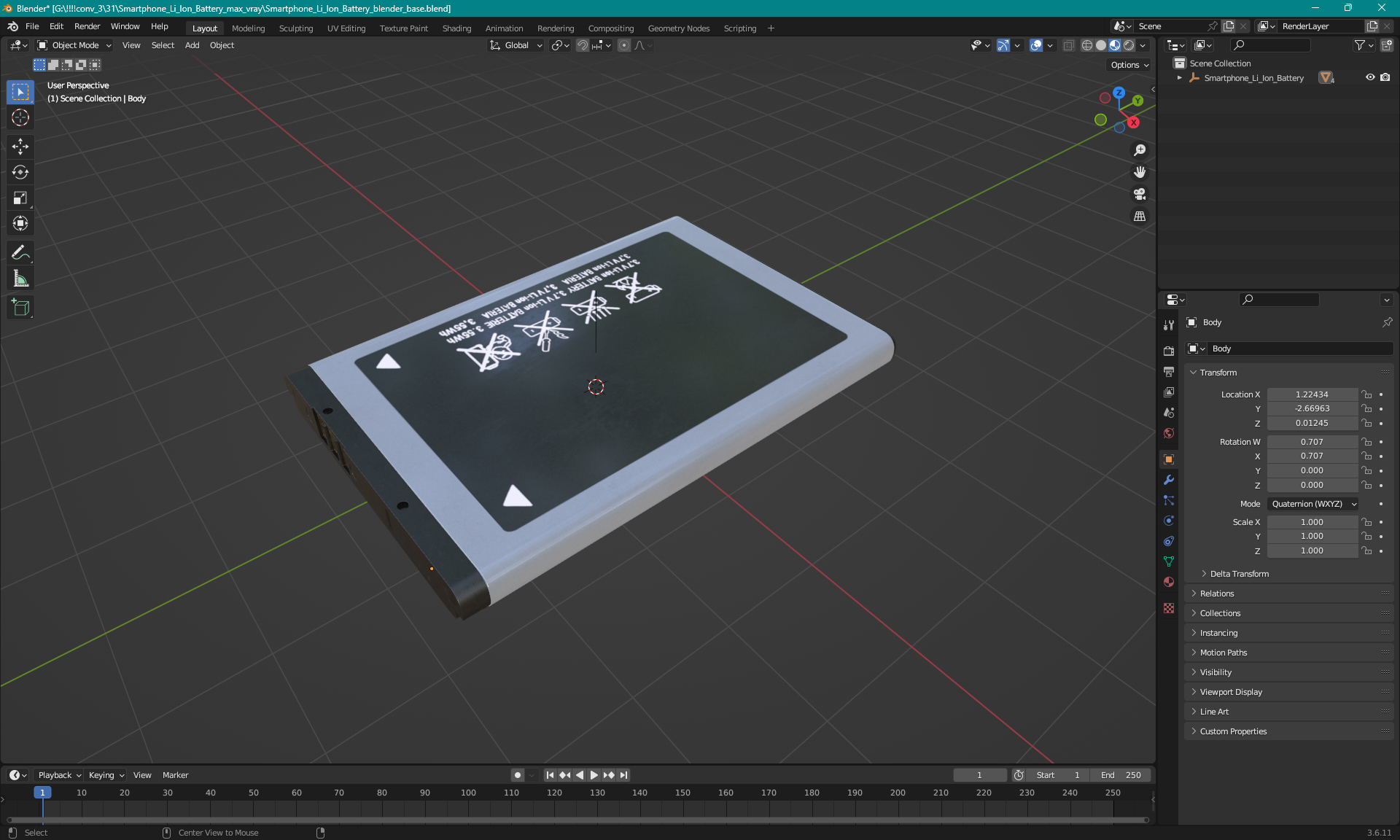This screenshot has width=1400, height=840.
Task: Toggle snapping magnet in header
Action: (x=582, y=45)
